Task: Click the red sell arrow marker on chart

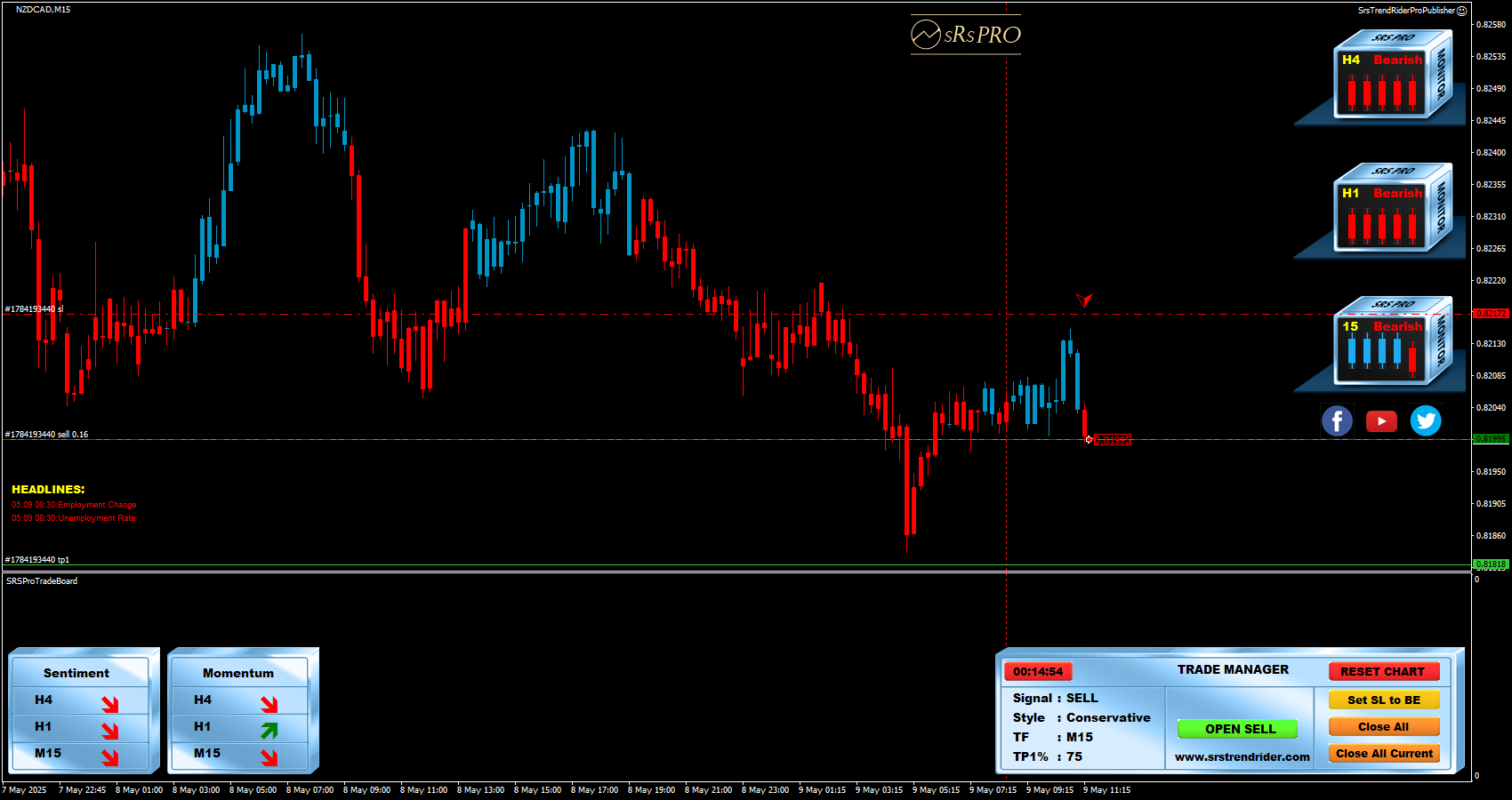Action: [1083, 300]
